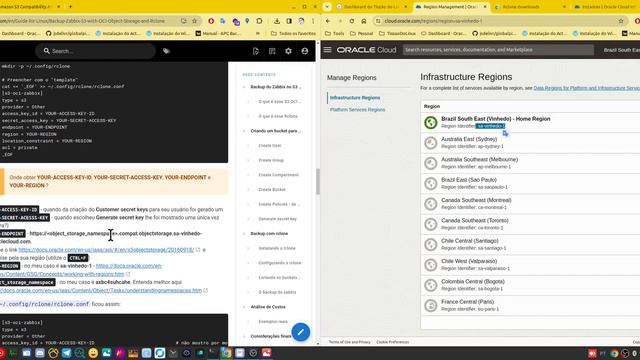Open Data Regions for Platform and Infrastructure link
Viewport: 640px width, 360px height.
click(587, 88)
